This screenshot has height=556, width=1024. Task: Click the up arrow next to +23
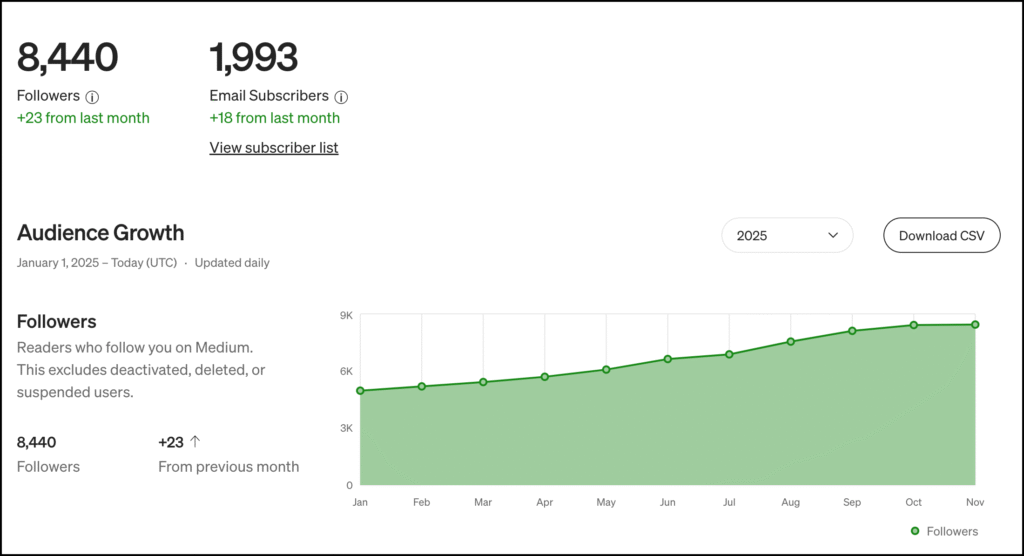tap(195, 441)
